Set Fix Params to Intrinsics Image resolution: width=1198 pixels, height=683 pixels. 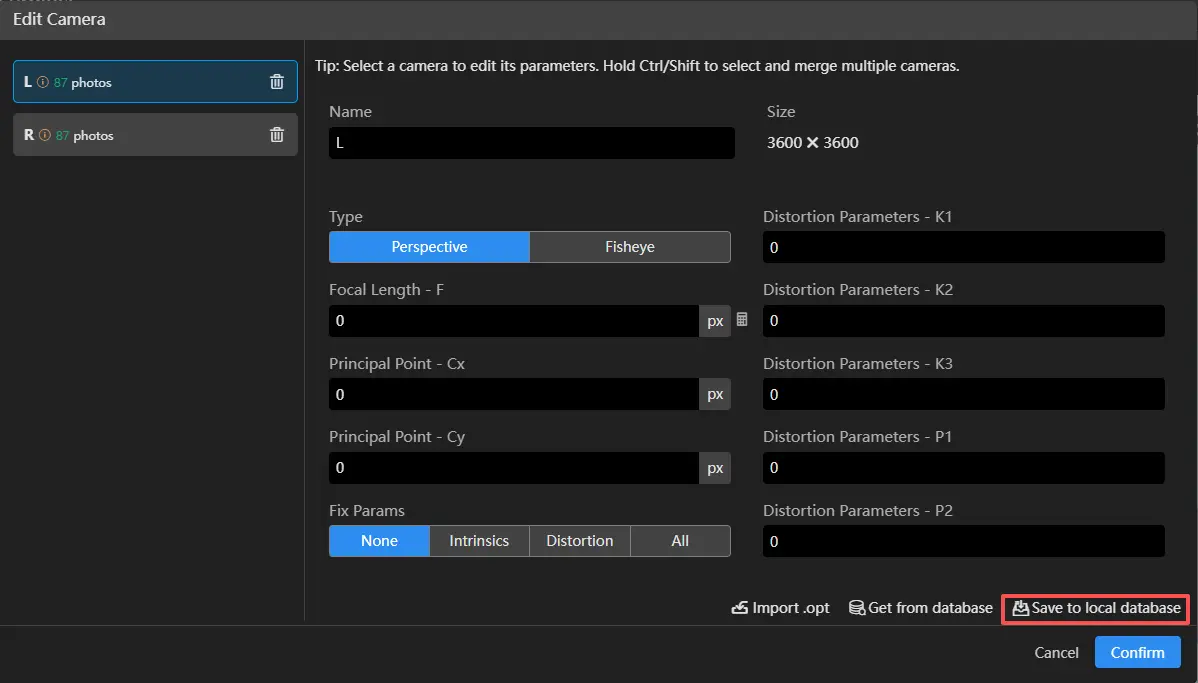pyautogui.click(x=479, y=541)
